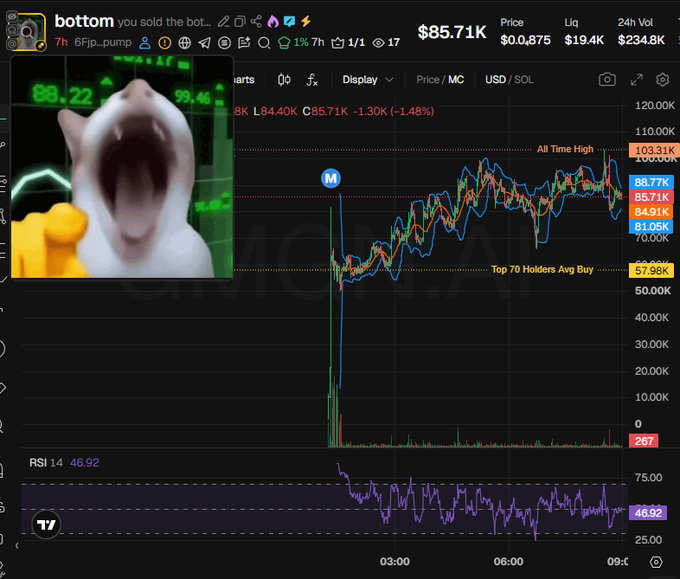Image resolution: width=680 pixels, height=579 pixels.
Task: Click the note with sparkle icon
Action: point(244,43)
